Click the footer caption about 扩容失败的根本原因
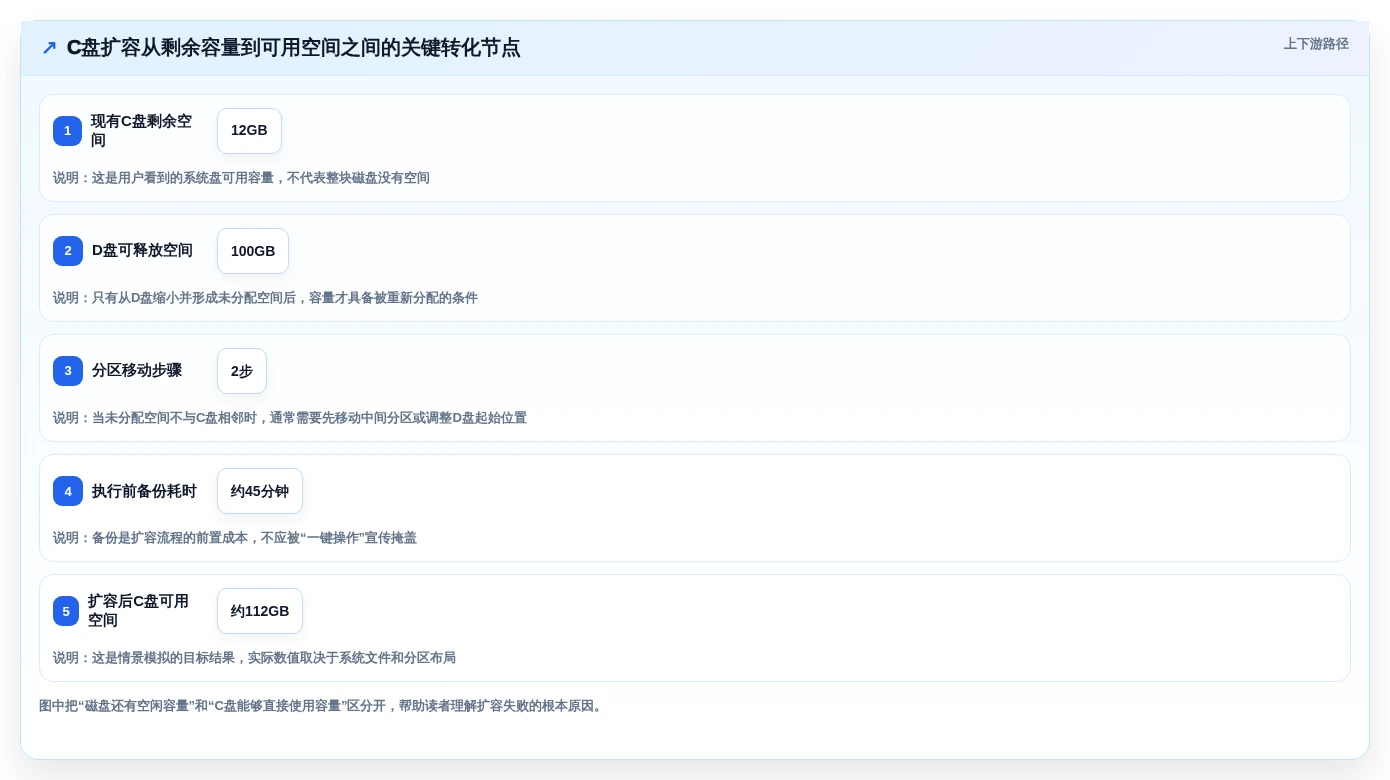Image resolution: width=1390 pixels, height=780 pixels. [322, 706]
